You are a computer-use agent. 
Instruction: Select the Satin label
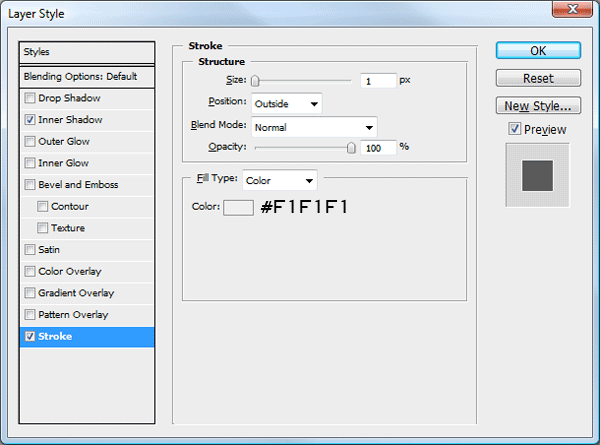click(49, 250)
